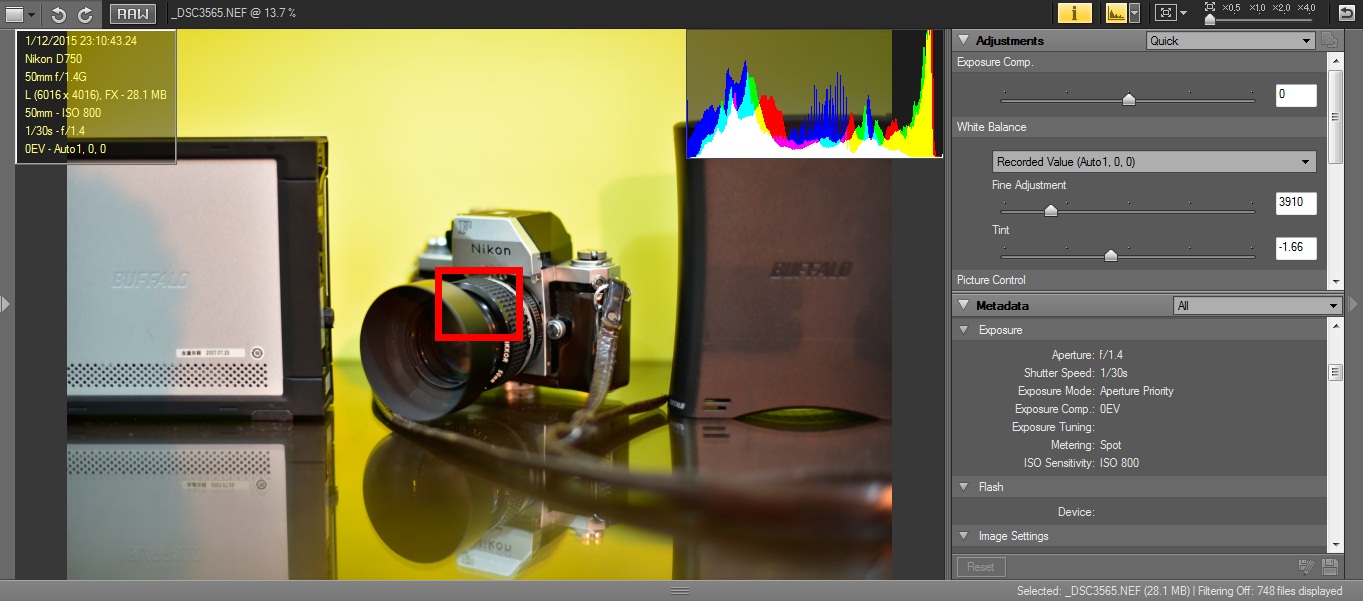1363x601 pixels.
Task: Click the edit metadata pencil icon
Action: point(1305,567)
